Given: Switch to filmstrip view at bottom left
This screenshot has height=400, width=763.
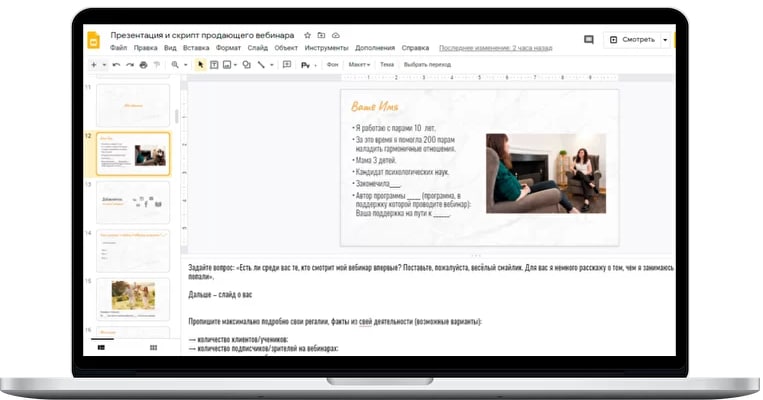Looking at the screenshot, I should coord(101,347).
